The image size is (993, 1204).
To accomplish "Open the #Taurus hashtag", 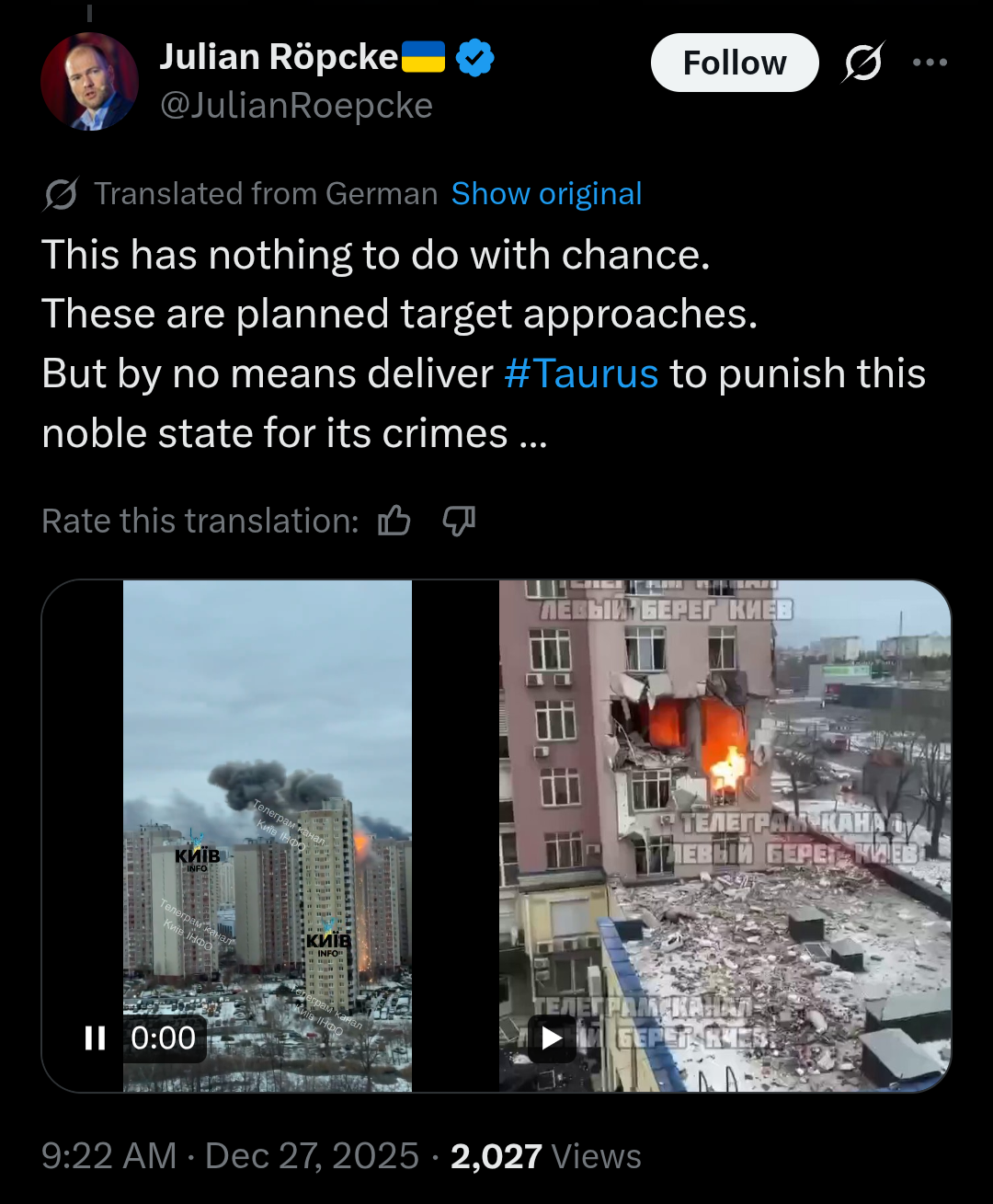I will 581,373.
